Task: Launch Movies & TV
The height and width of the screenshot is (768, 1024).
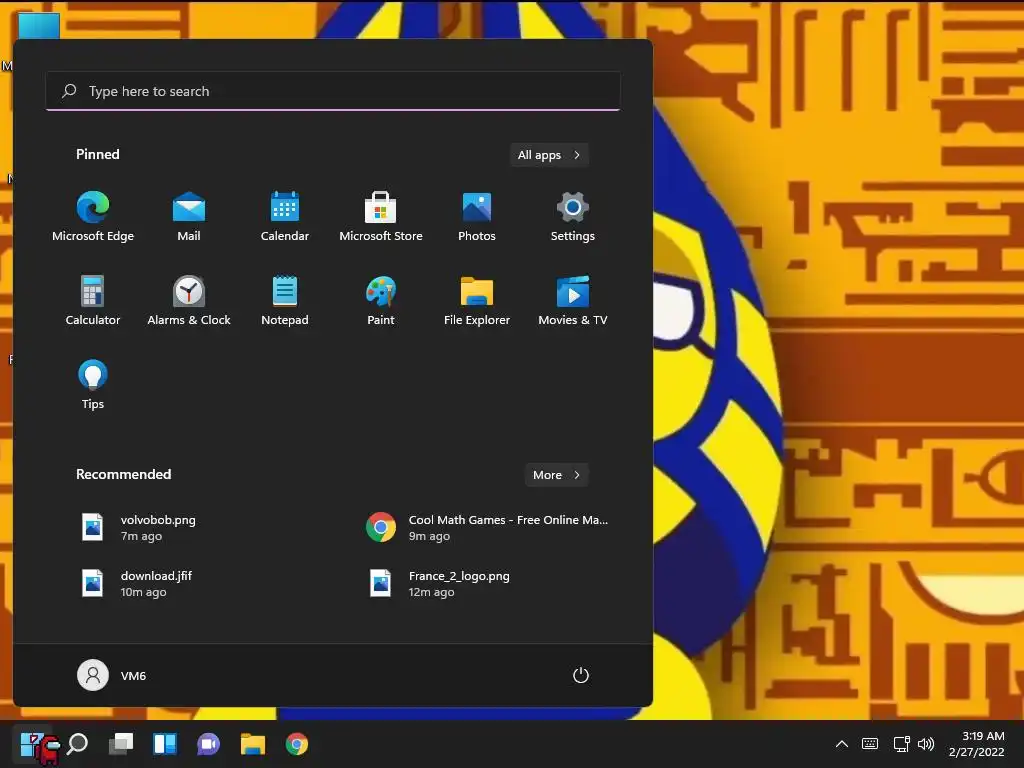Action: [573, 300]
